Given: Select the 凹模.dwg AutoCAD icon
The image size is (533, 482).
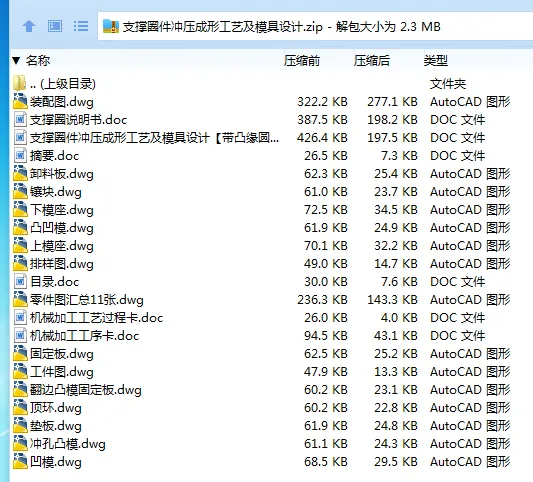Looking at the screenshot, I should (x=20, y=462).
